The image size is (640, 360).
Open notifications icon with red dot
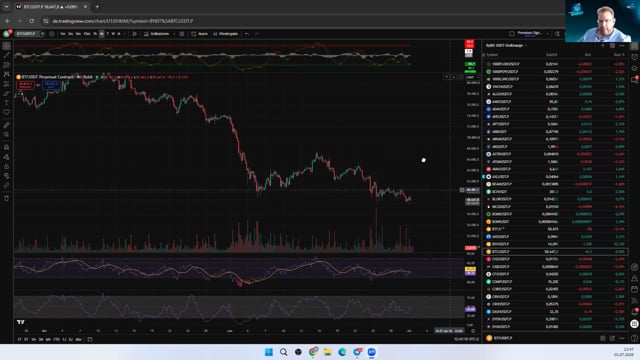tap(634, 311)
